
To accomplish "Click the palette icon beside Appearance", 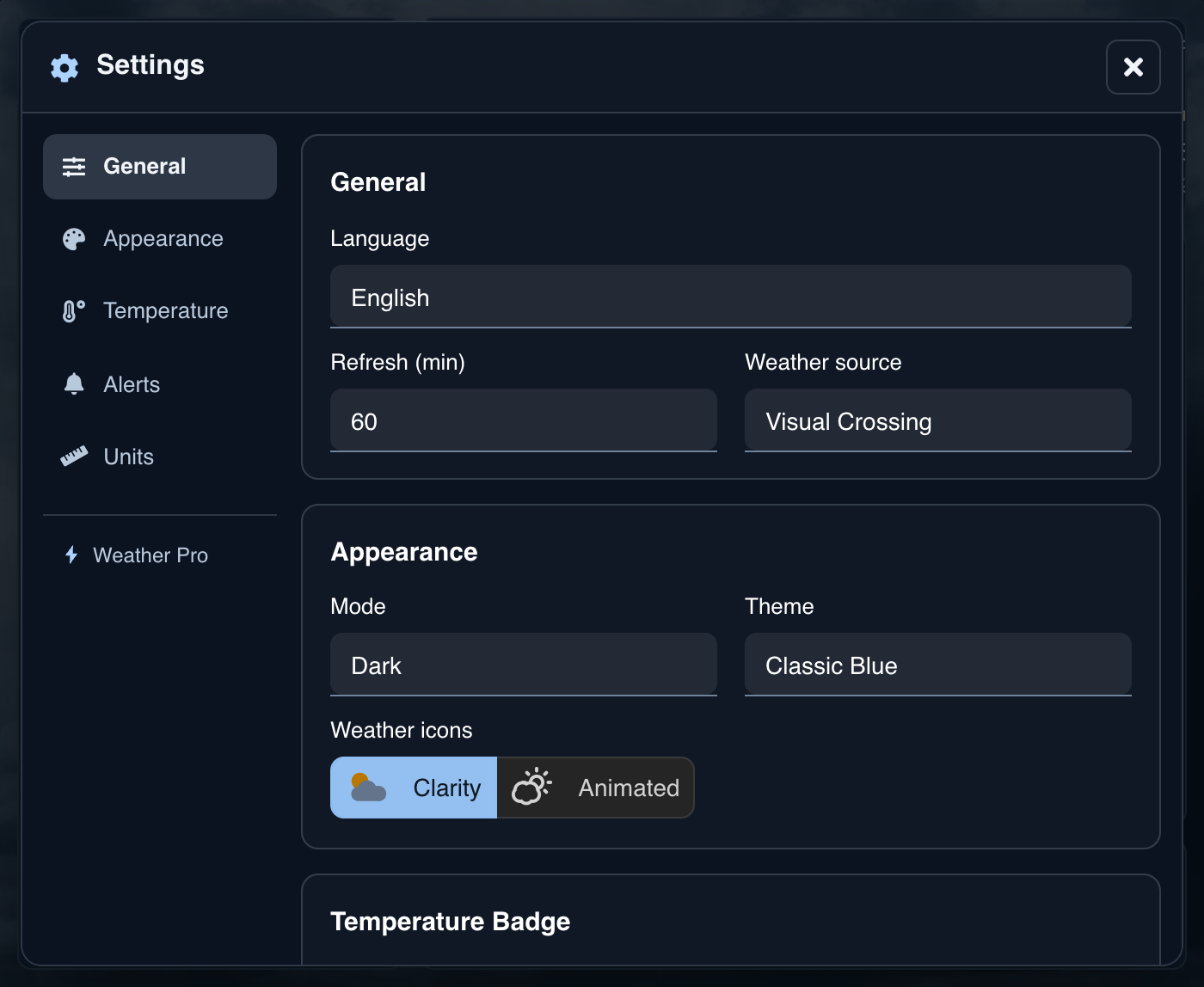I will [74, 239].
